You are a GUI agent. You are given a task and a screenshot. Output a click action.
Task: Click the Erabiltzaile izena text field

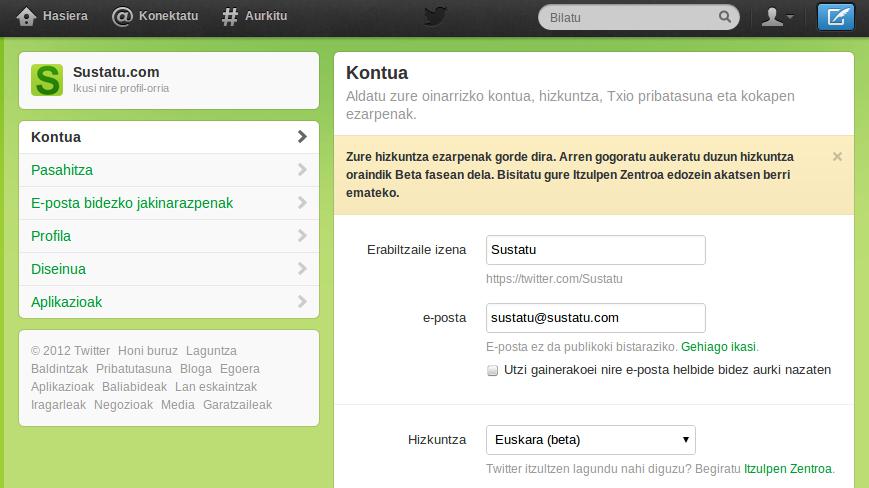tap(595, 250)
